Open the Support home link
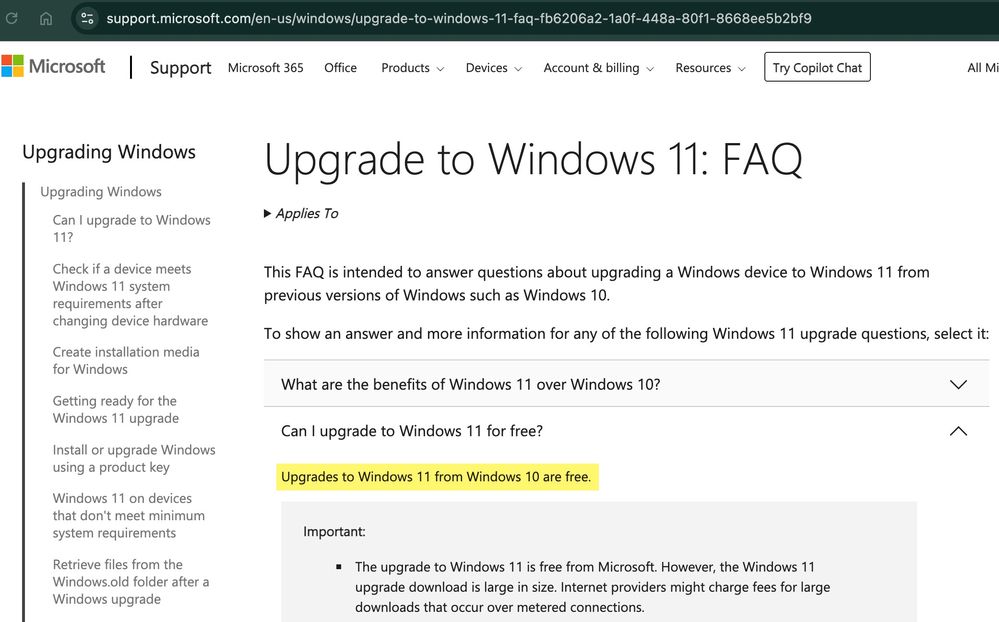The width and height of the screenshot is (999, 622). pyautogui.click(x=180, y=68)
